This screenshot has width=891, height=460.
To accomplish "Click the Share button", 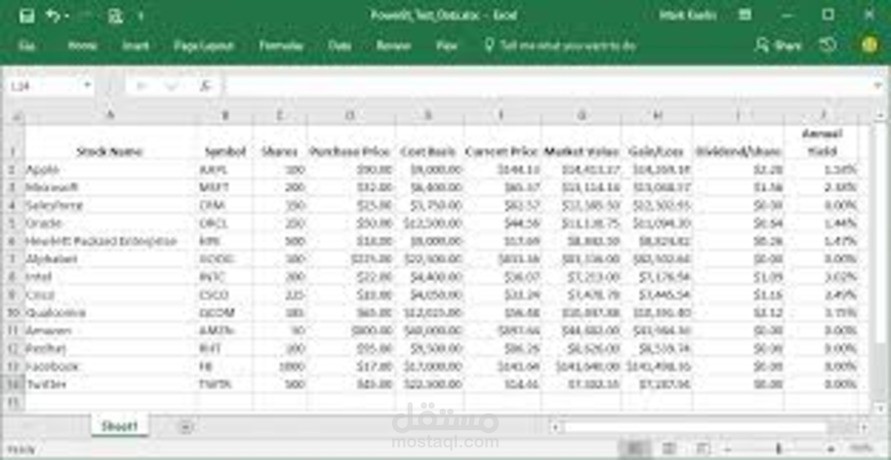I will [778, 45].
